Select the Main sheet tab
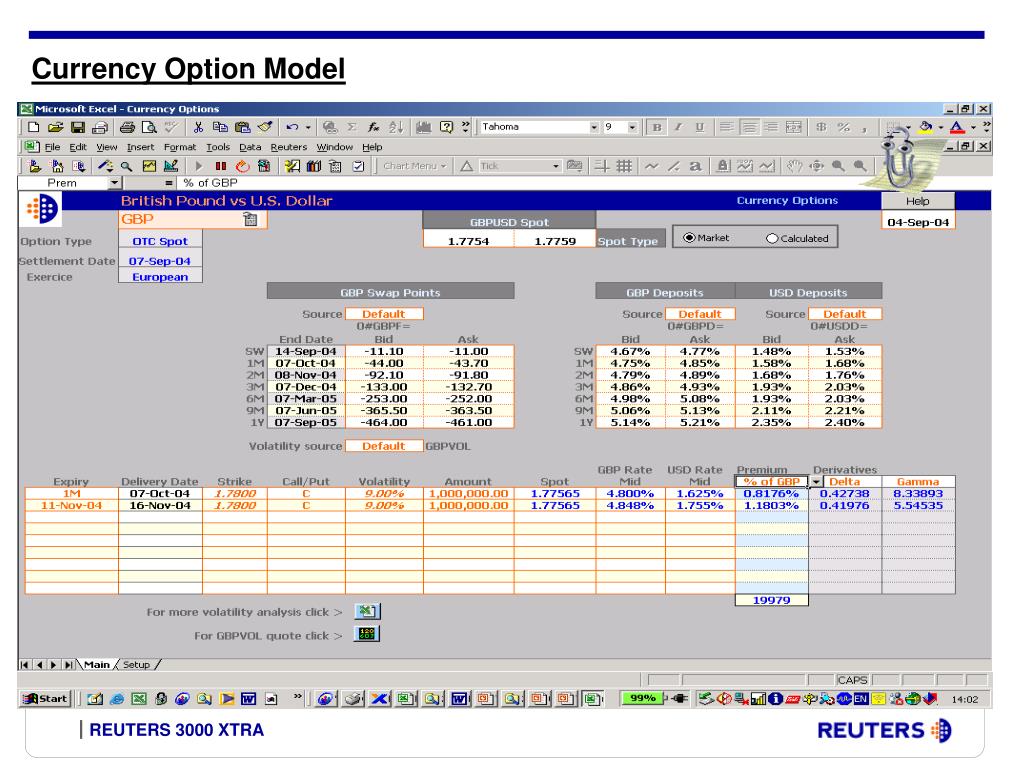1024x768 pixels. point(97,665)
